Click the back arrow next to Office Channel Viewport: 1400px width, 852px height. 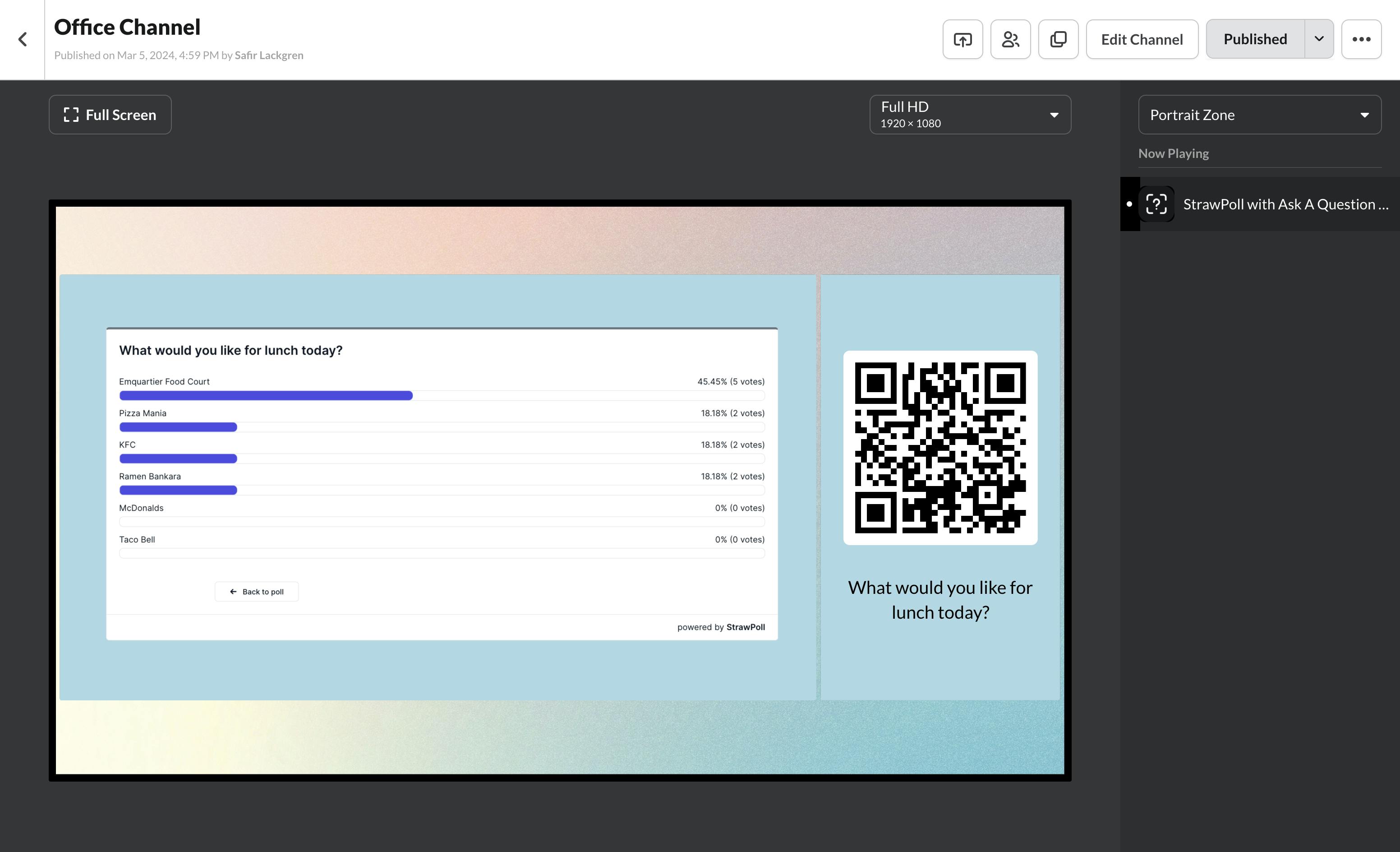[22, 39]
